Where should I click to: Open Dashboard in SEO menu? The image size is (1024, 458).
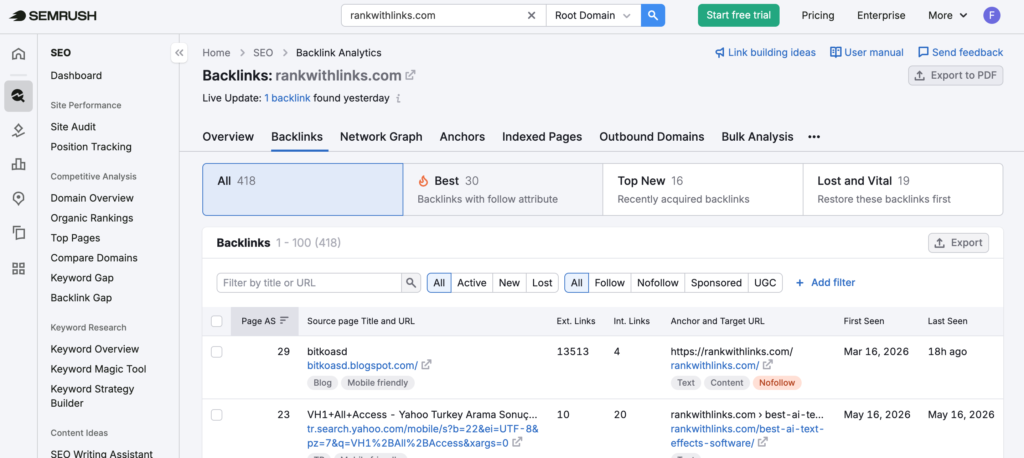(x=76, y=75)
